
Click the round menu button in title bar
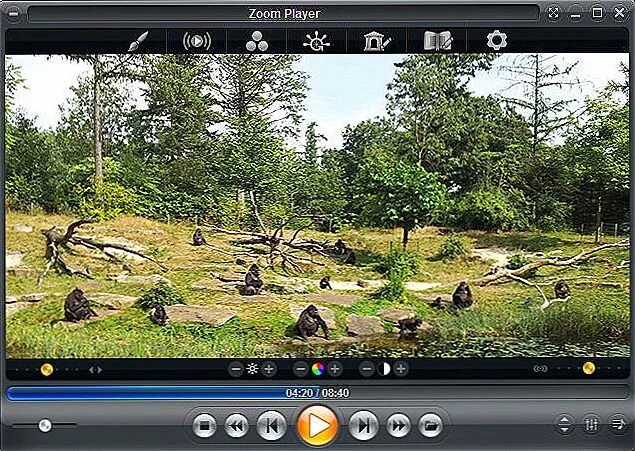(x=13, y=13)
